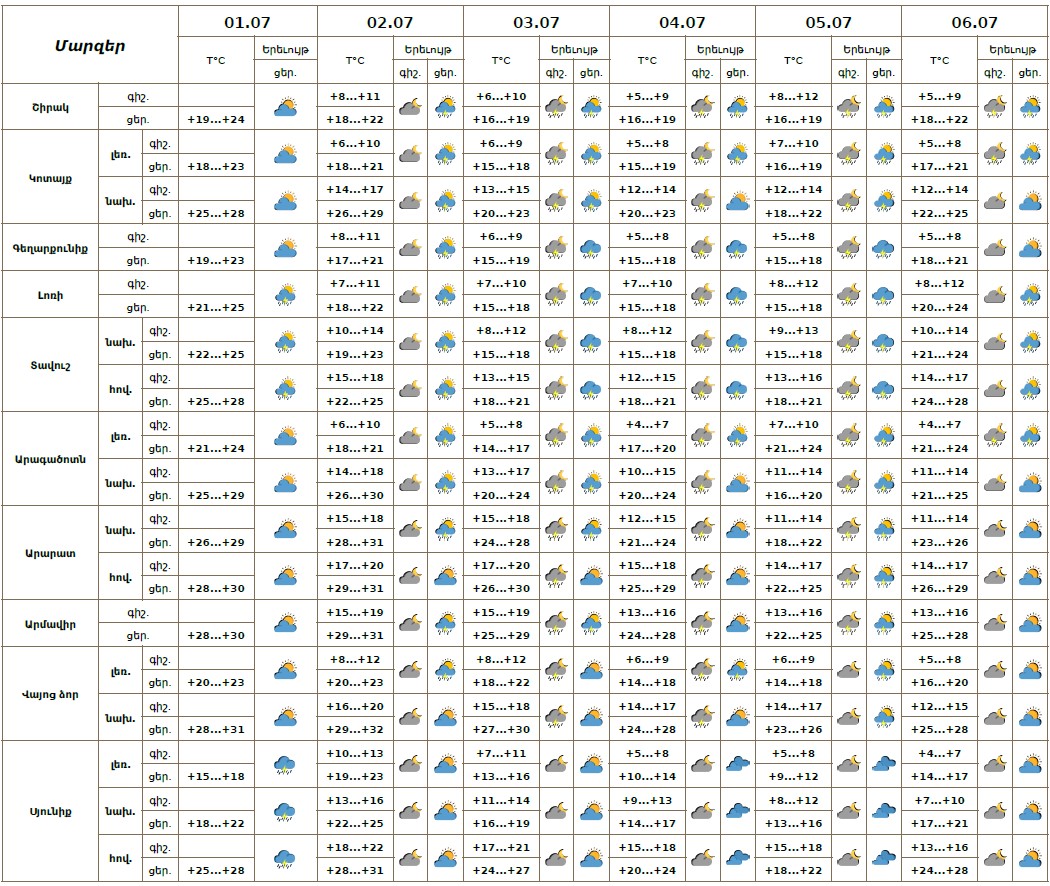Click the Վայոց ձոր region label
This screenshot has width=1050, height=886.
(x=50, y=694)
